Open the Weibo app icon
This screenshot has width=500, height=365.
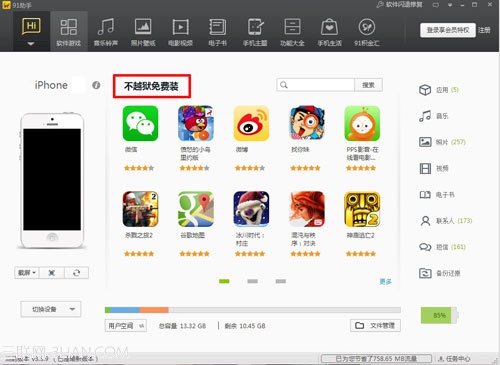click(x=251, y=123)
